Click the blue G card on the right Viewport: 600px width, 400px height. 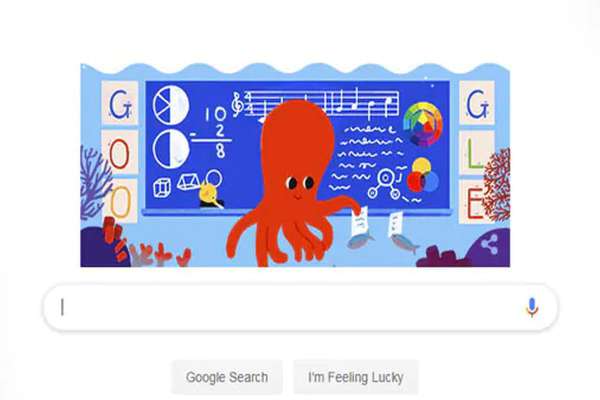477,103
